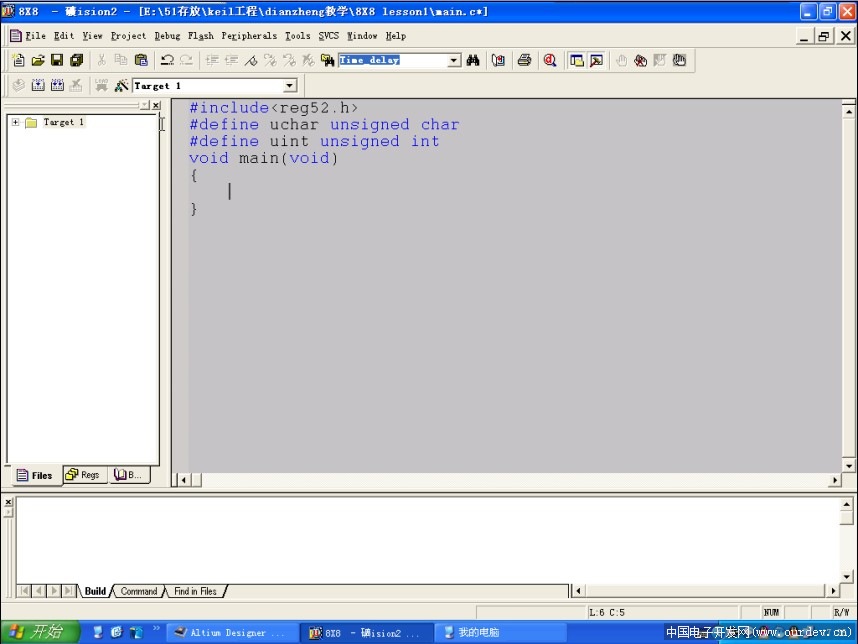
Task: Open a file using the folder icon
Action: tap(38, 60)
